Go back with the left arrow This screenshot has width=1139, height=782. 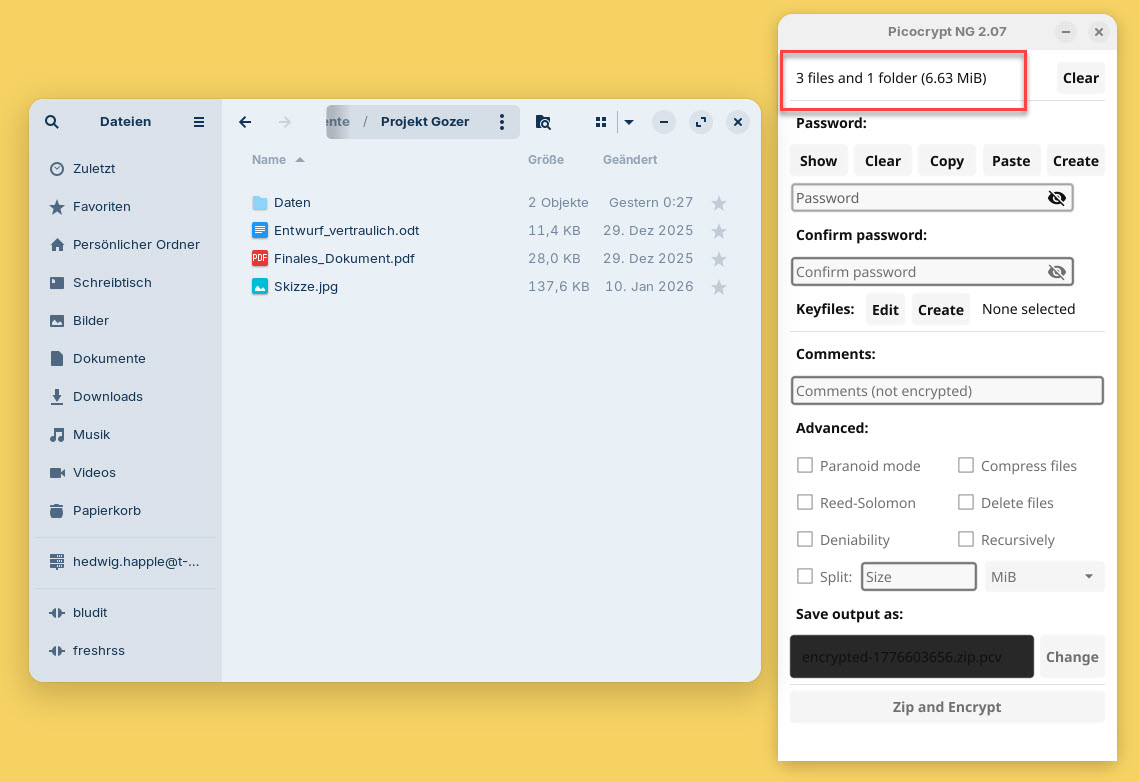(245, 122)
